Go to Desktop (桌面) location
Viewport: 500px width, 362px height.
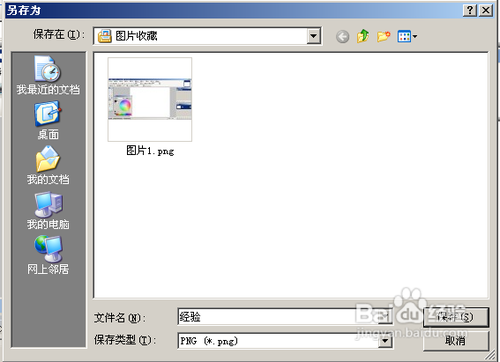[x=48, y=120]
